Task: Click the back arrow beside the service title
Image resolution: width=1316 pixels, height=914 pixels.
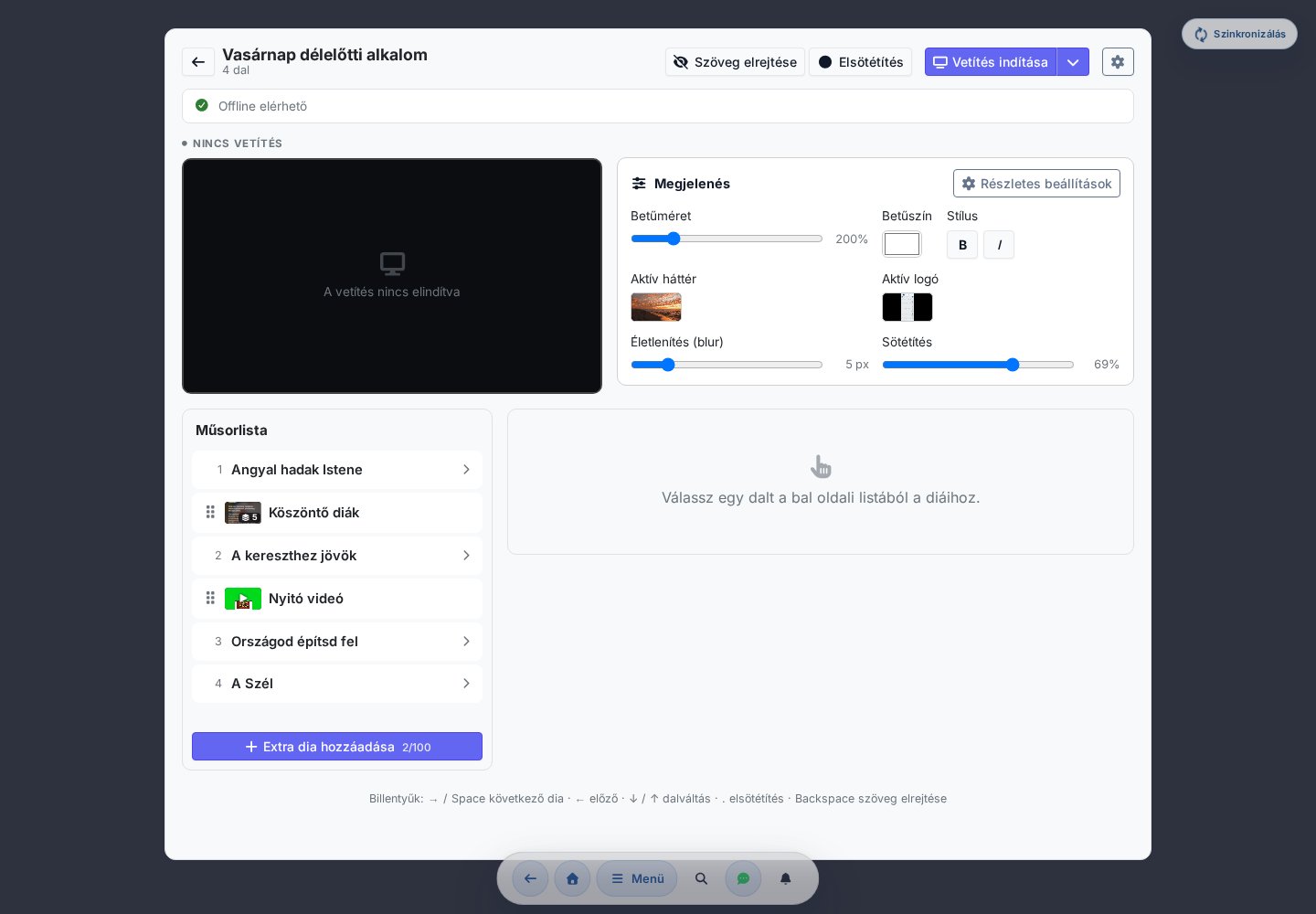Action: (198, 62)
